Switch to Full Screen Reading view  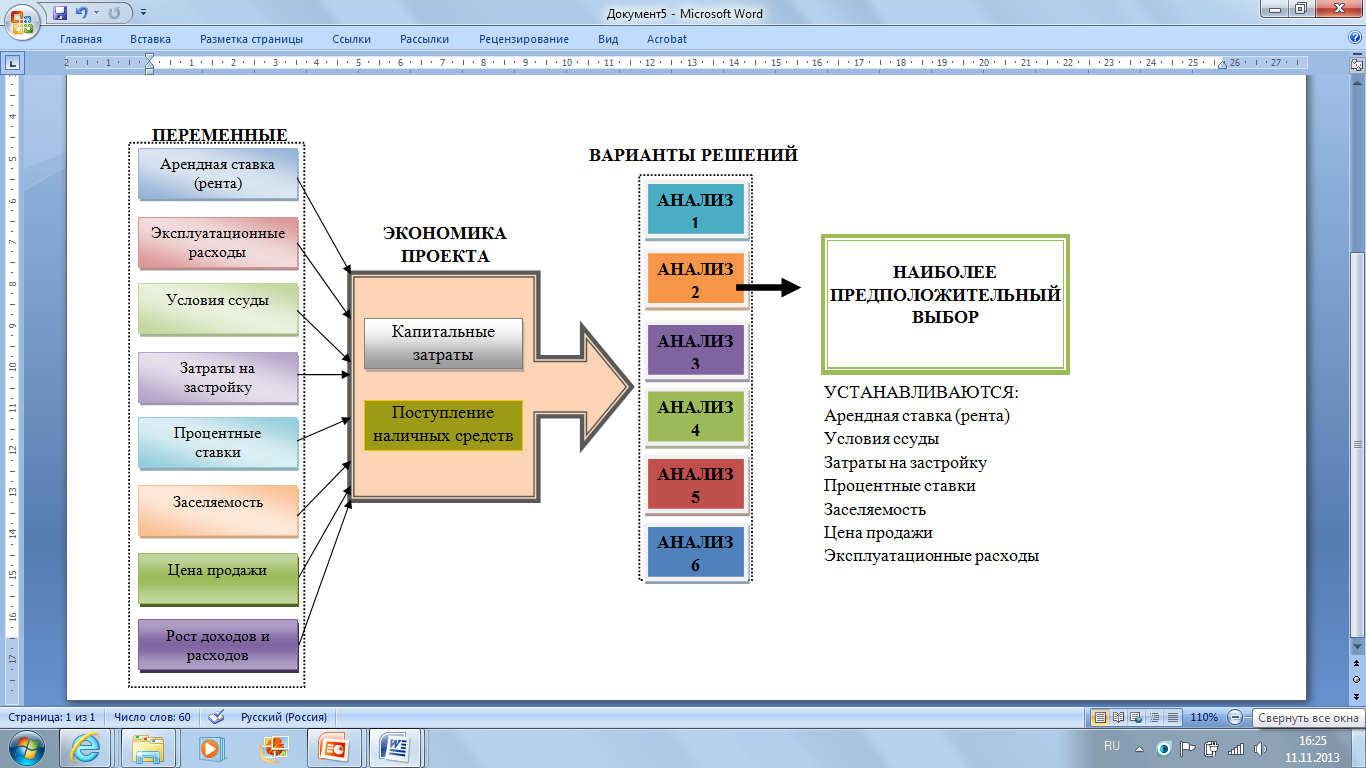(1119, 717)
